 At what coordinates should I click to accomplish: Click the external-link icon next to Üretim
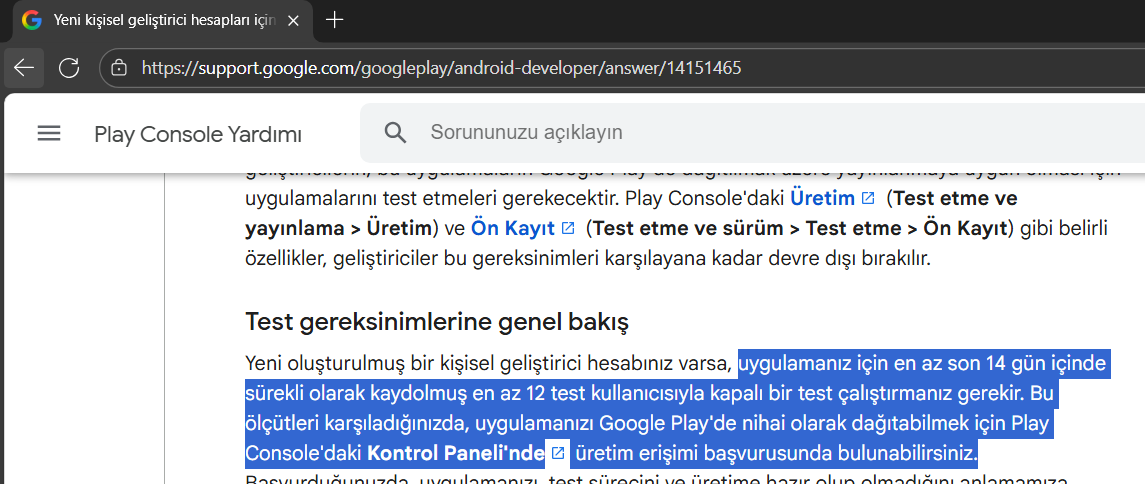coord(868,198)
